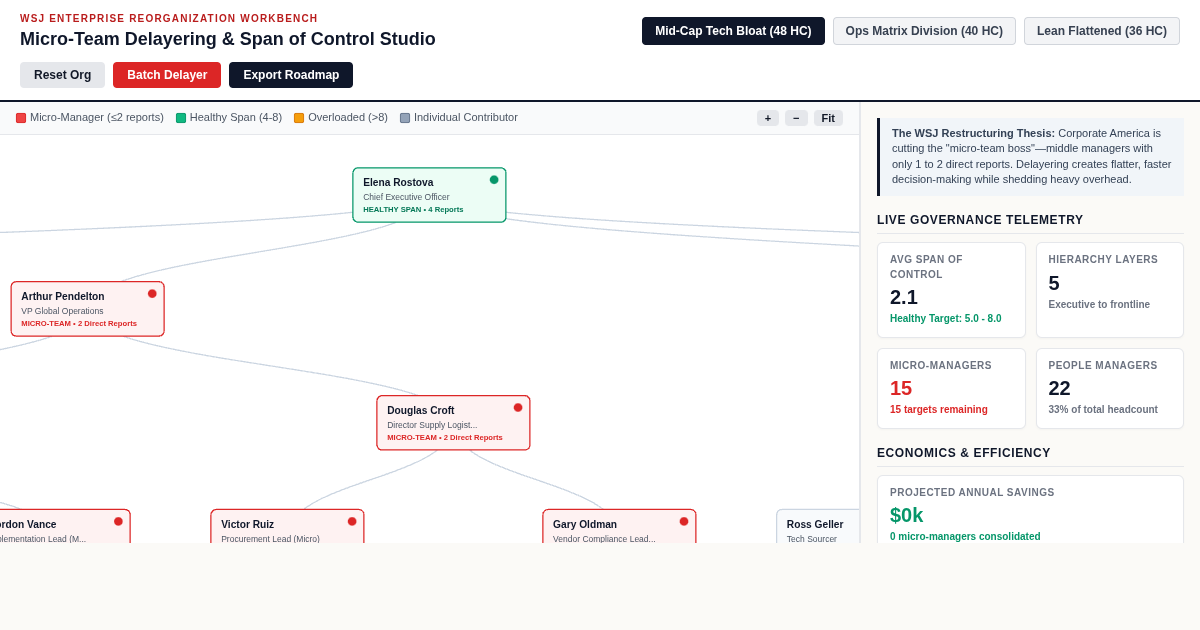Open the Gary Oldman Vendor Compliance card

(x=619, y=527)
